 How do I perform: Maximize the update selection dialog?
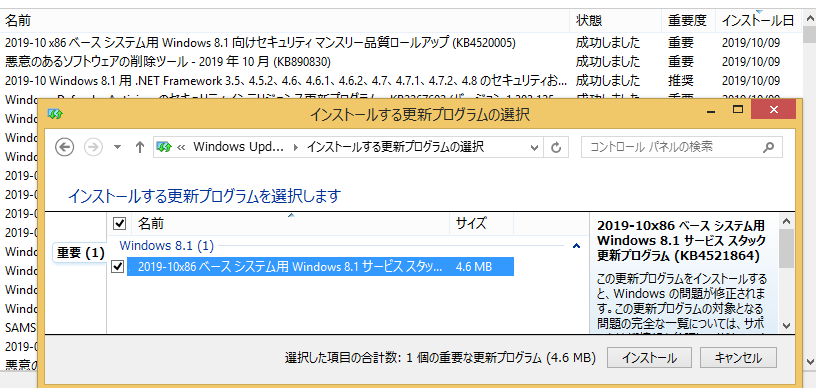737,110
